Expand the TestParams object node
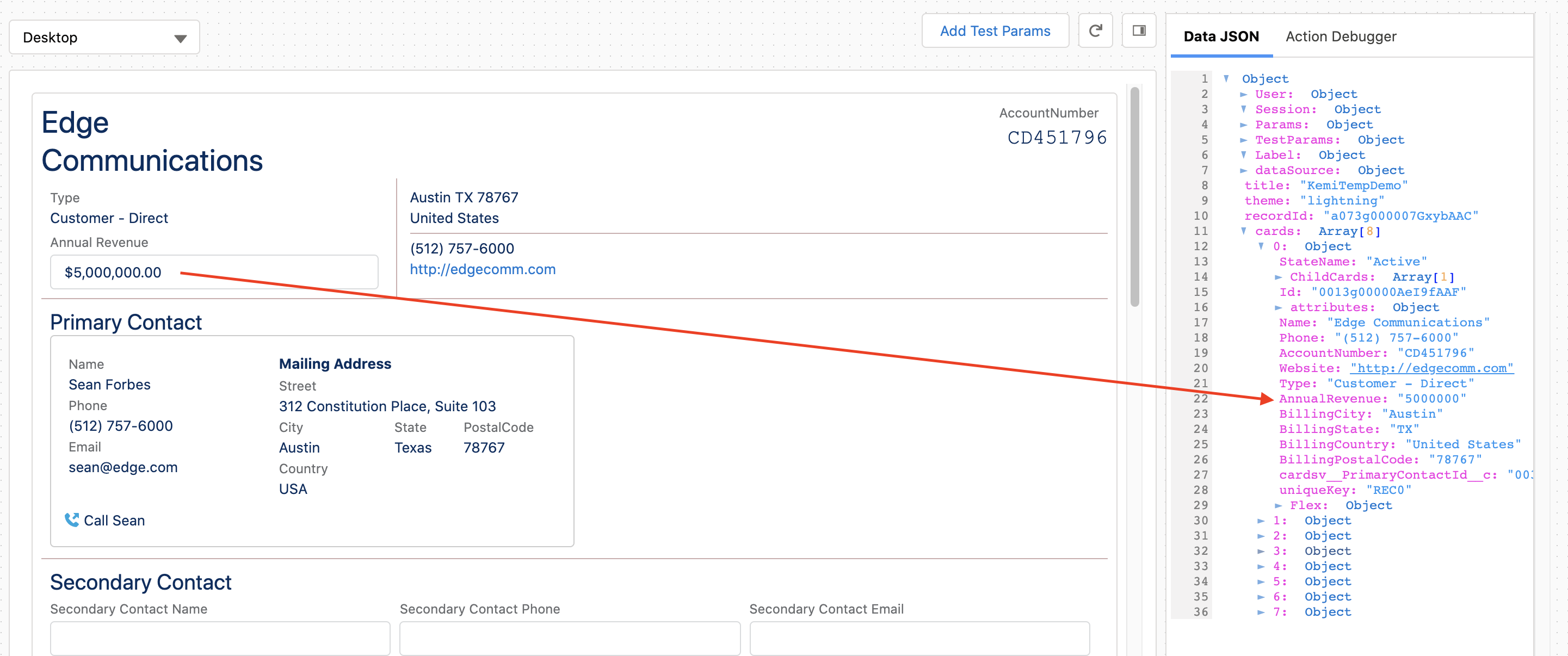Viewport: 1568px width, 656px height. coord(1244,140)
